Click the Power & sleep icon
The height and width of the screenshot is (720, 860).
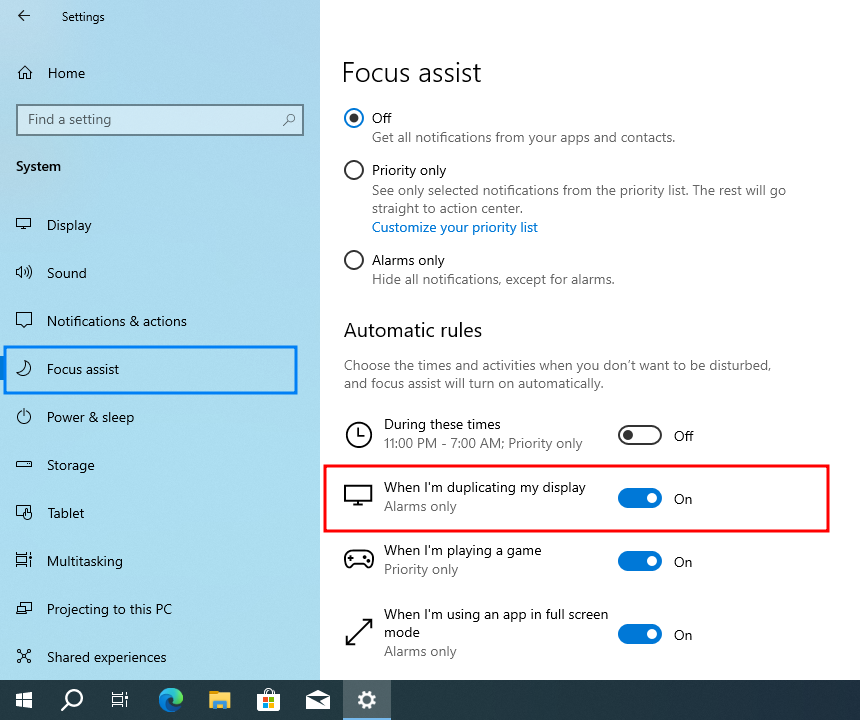pyautogui.click(x=24, y=417)
